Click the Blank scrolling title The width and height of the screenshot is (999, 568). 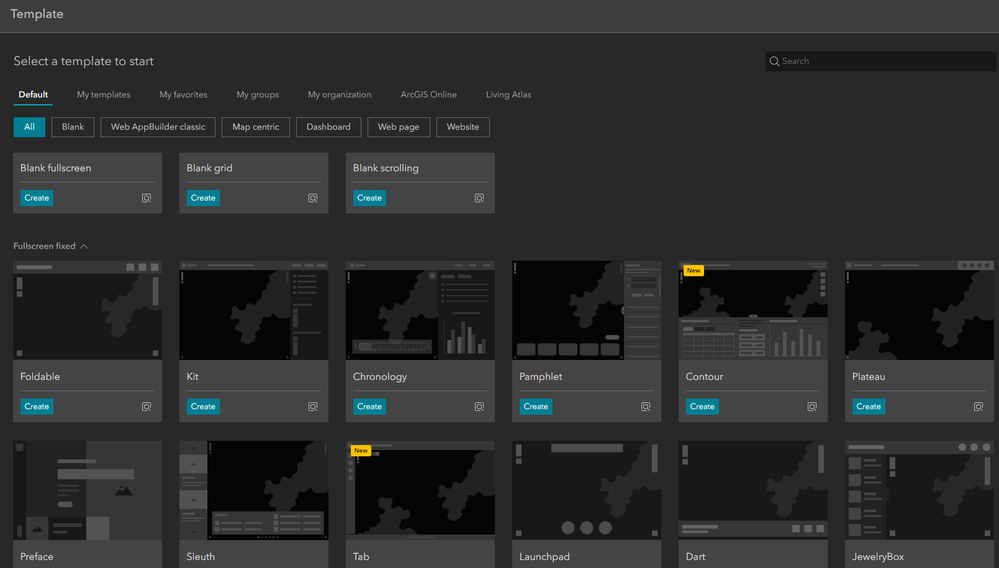coord(385,168)
